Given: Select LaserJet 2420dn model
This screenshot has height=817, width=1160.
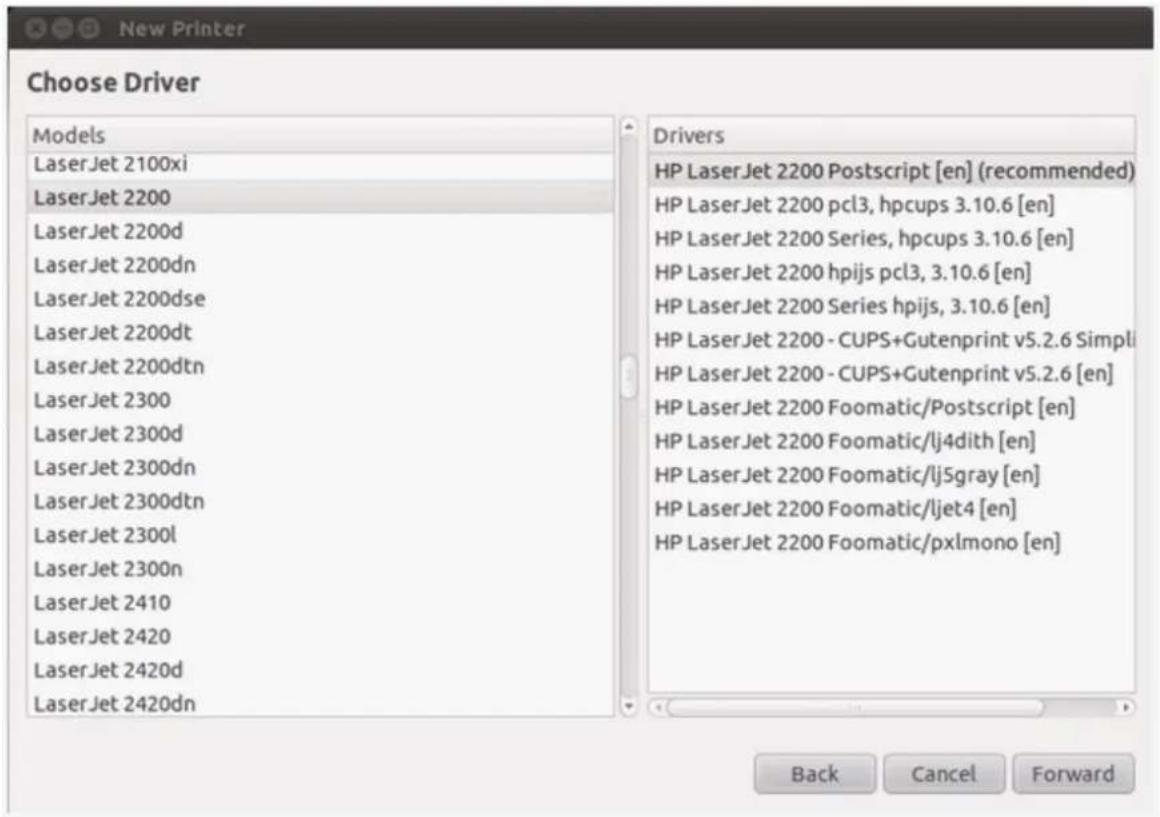Looking at the screenshot, I should pos(320,703).
